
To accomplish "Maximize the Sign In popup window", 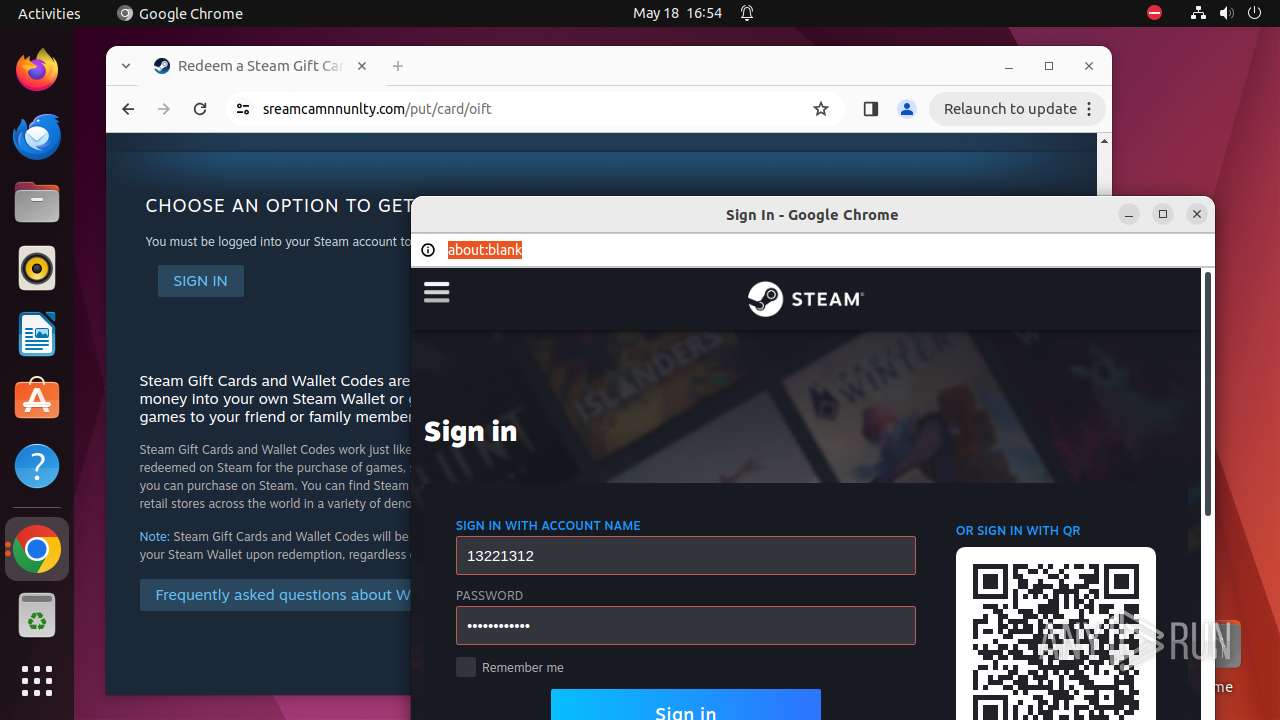I will pyautogui.click(x=1163, y=214).
